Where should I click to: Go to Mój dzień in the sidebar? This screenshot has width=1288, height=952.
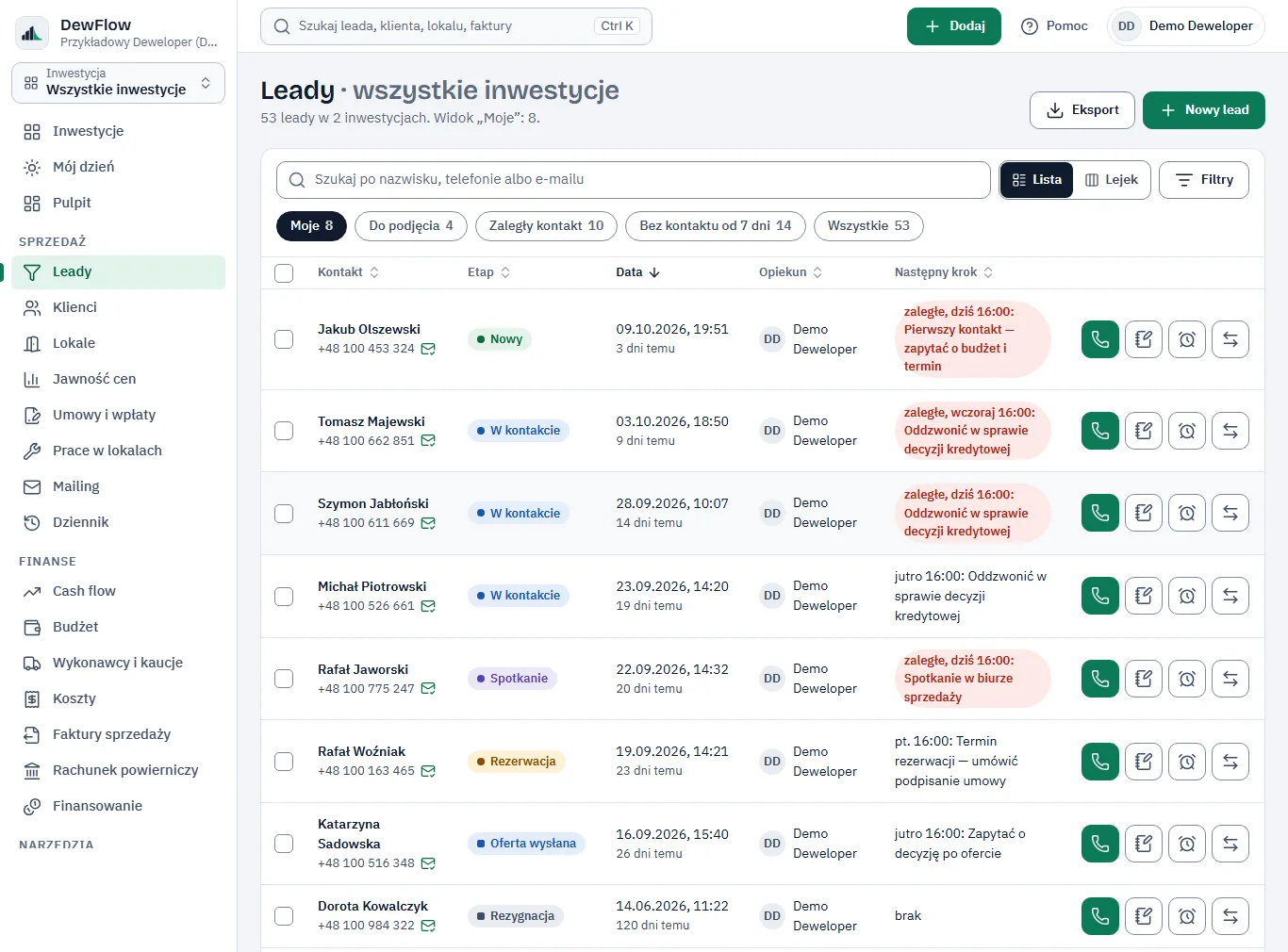pos(119,167)
